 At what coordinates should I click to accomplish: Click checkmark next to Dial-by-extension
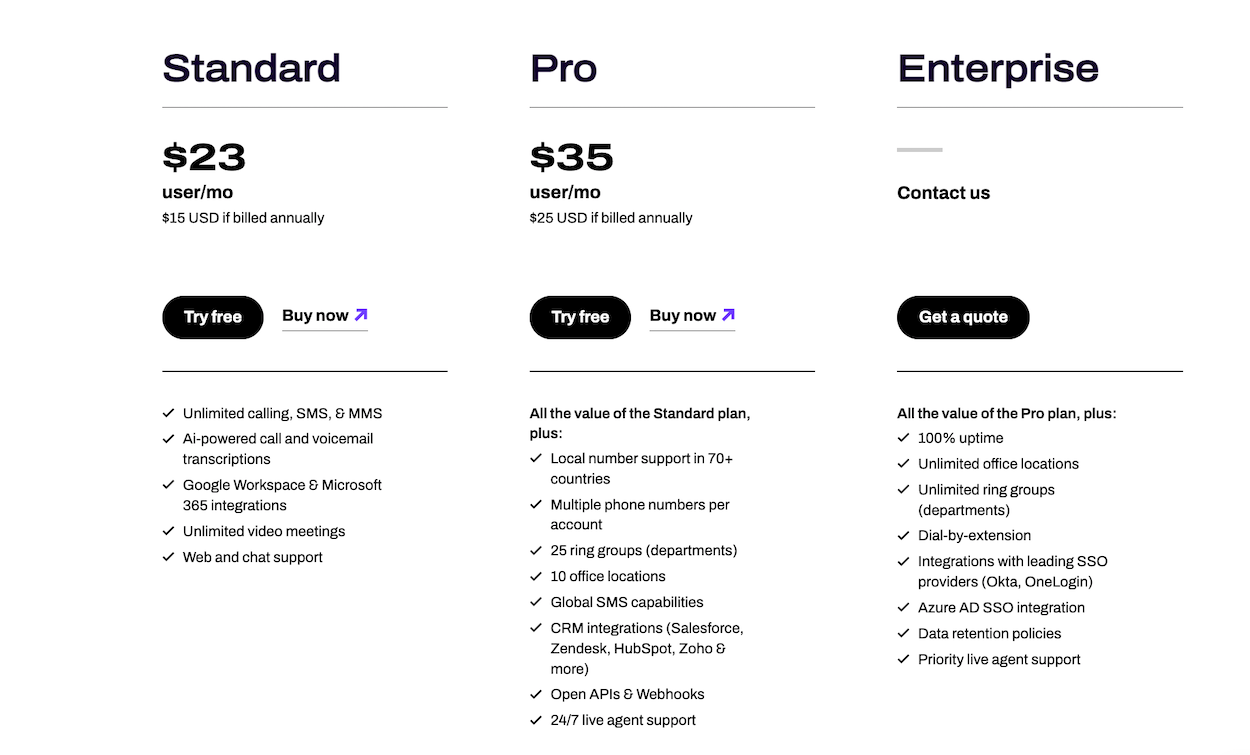(904, 536)
